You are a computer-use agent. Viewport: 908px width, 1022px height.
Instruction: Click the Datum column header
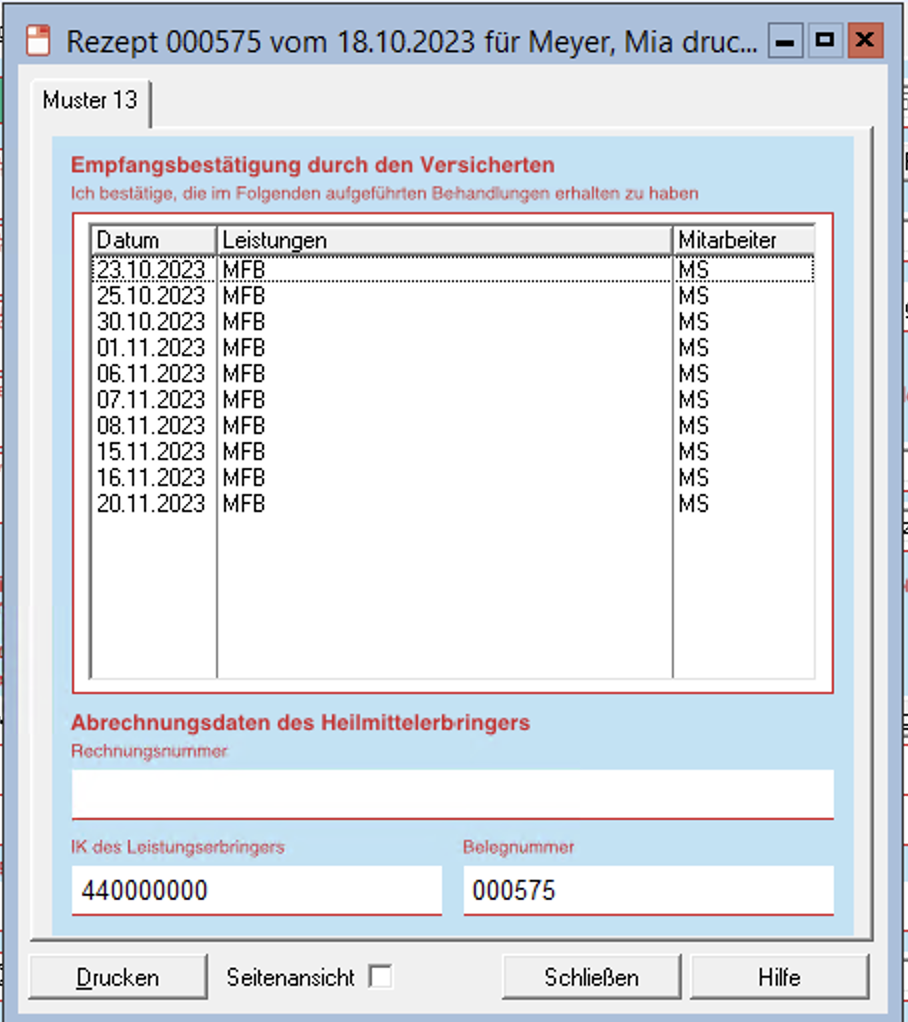coord(150,240)
